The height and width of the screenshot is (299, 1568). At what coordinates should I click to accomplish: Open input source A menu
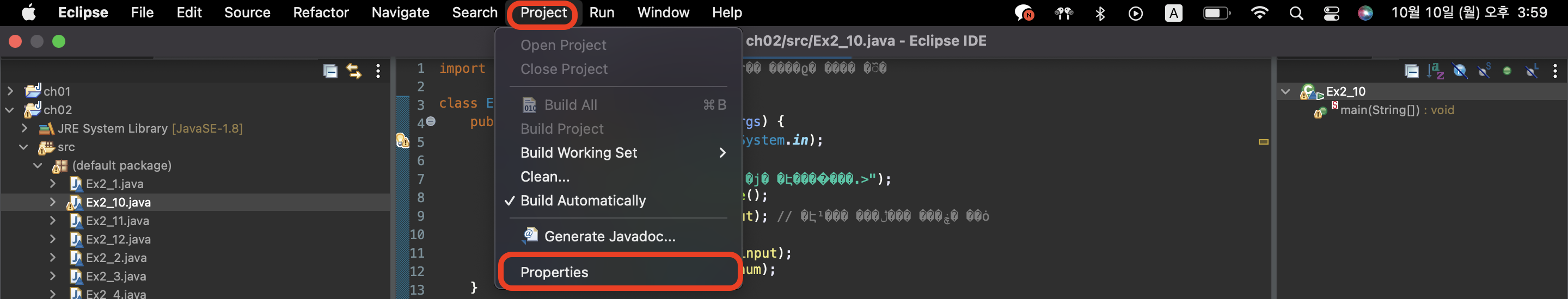coord(1174,14)
